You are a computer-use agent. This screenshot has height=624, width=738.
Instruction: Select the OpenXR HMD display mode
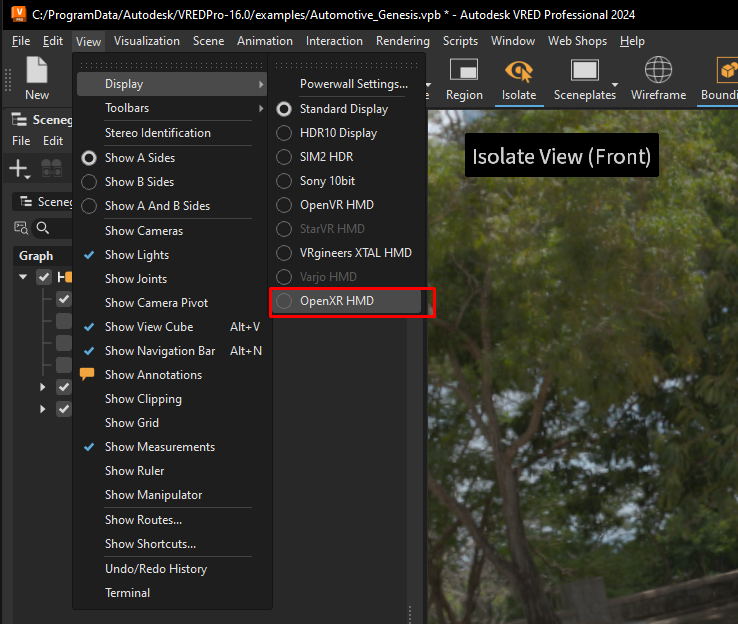(x=336, y=301)
